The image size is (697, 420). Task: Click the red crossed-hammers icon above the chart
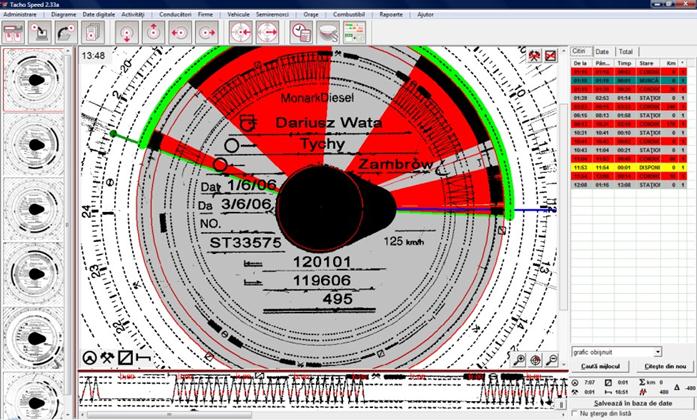point(534,56)
